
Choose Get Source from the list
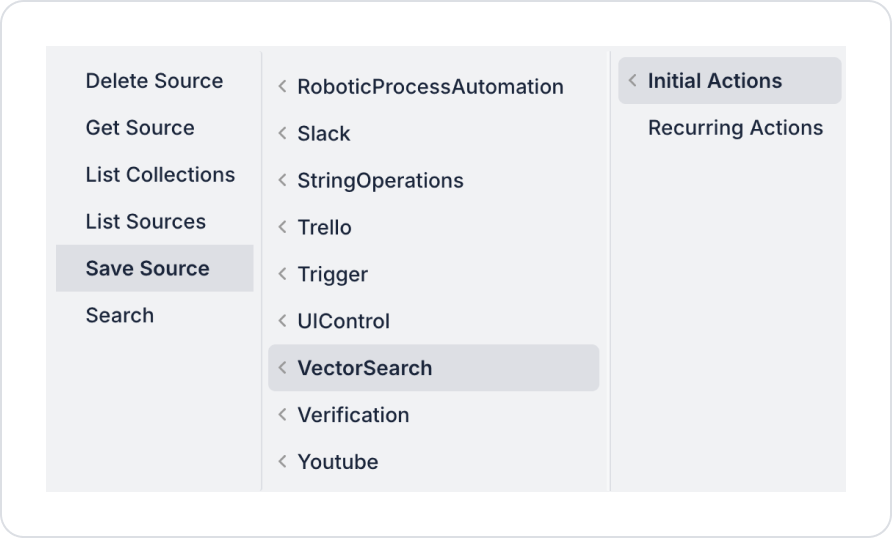tap(140, 128)
